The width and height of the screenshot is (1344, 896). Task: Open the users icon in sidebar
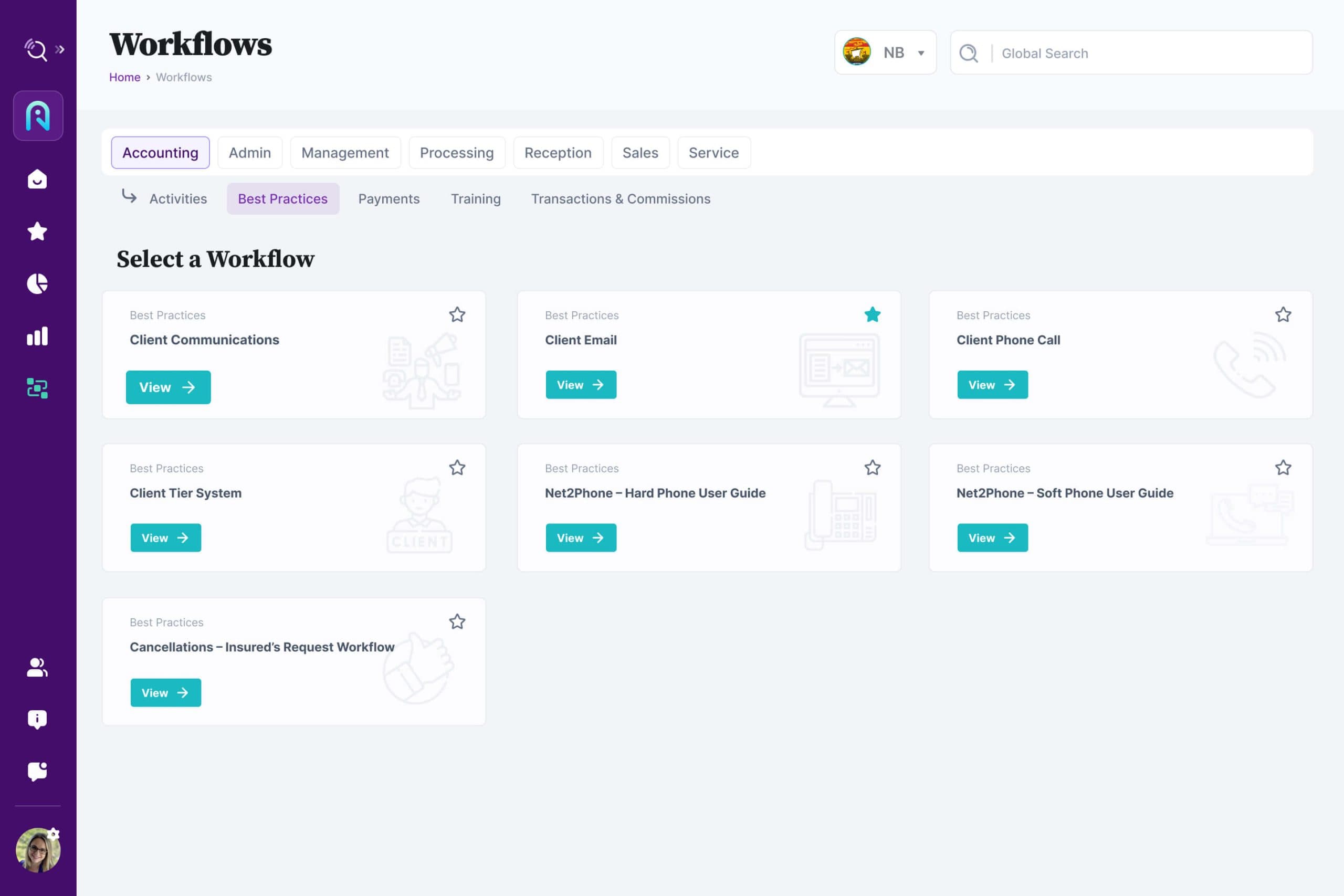click(x=37, y=667)
